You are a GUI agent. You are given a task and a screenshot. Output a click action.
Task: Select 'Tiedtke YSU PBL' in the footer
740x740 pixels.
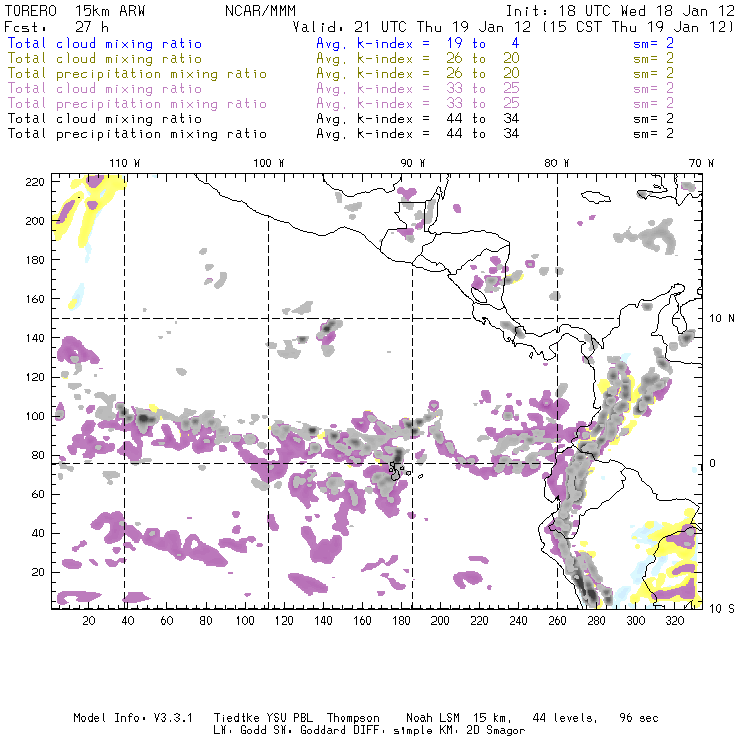click(263, 718)
